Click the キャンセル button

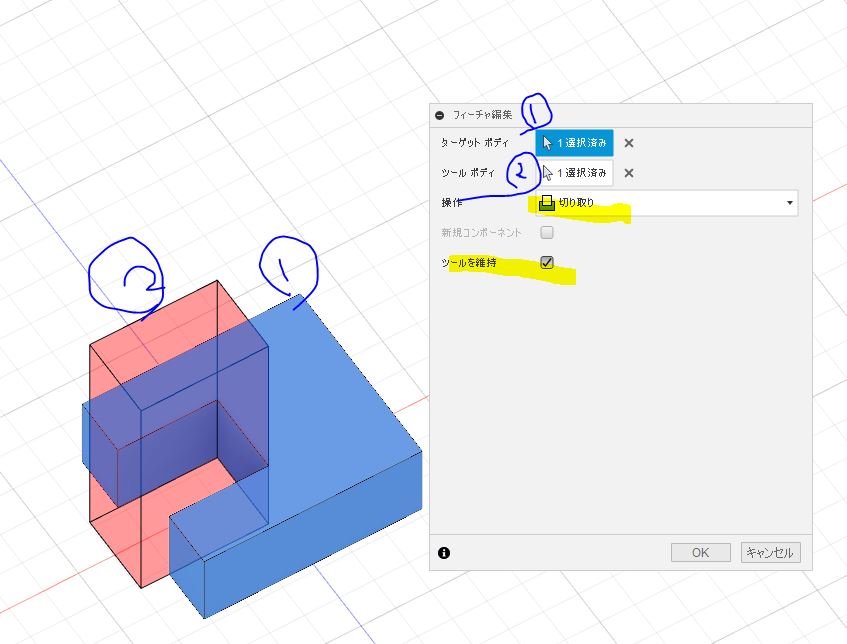pos(770,553)
